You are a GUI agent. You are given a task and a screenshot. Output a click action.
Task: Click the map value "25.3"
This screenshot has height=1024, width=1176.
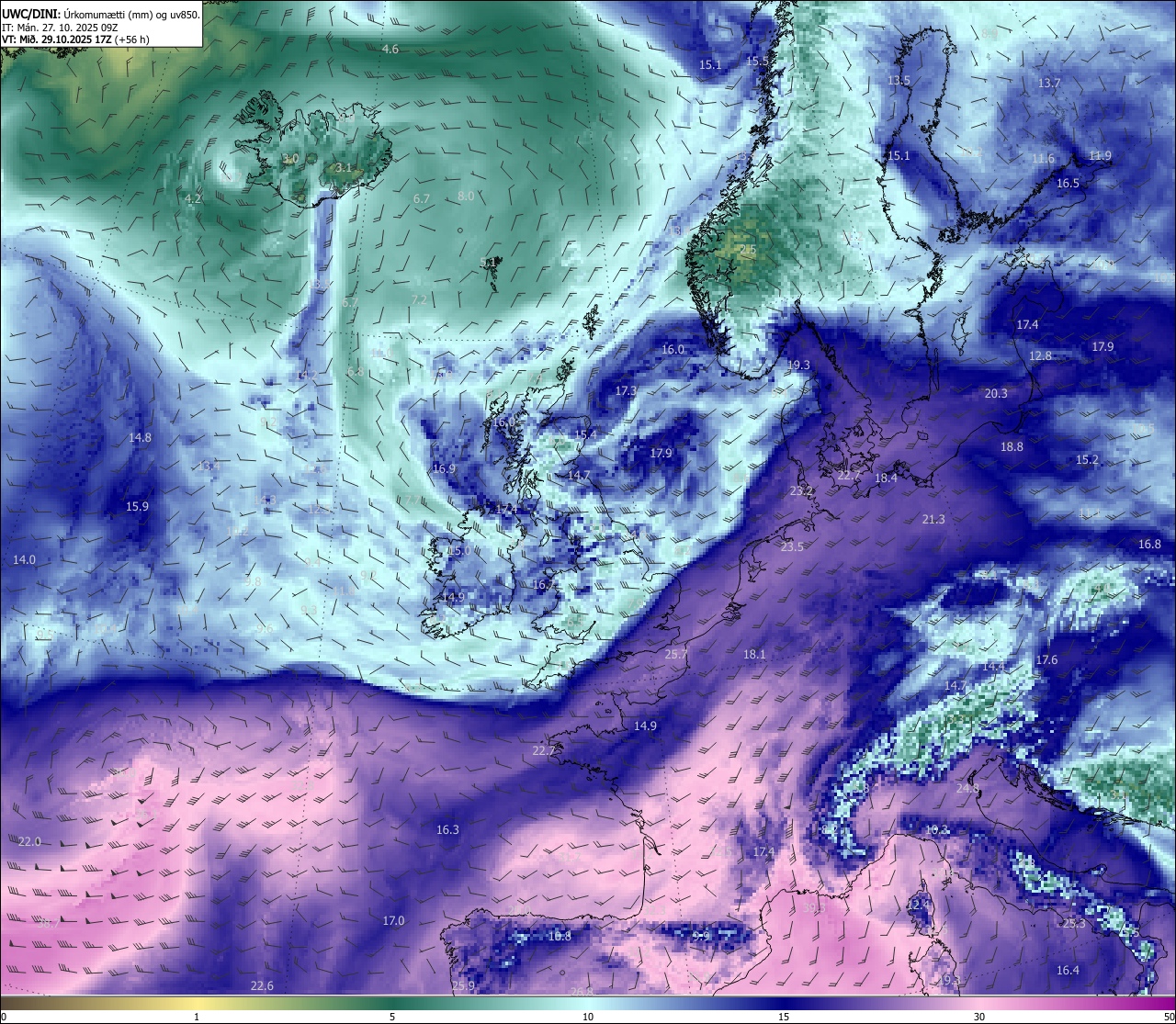click(1073, 924)
